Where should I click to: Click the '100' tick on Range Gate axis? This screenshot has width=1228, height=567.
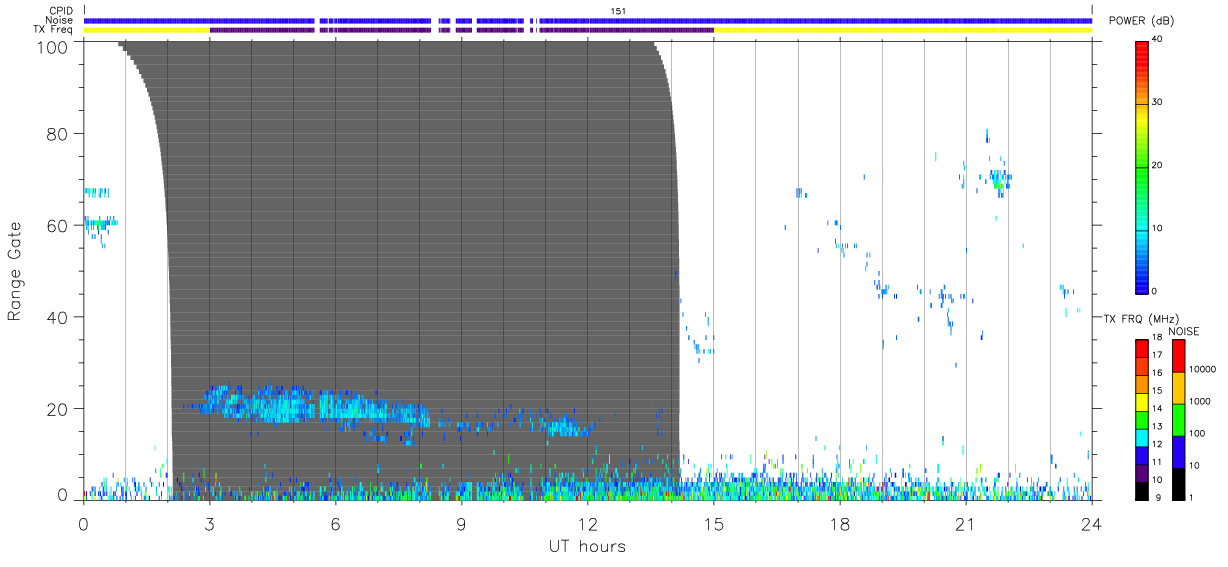point(54,46)
